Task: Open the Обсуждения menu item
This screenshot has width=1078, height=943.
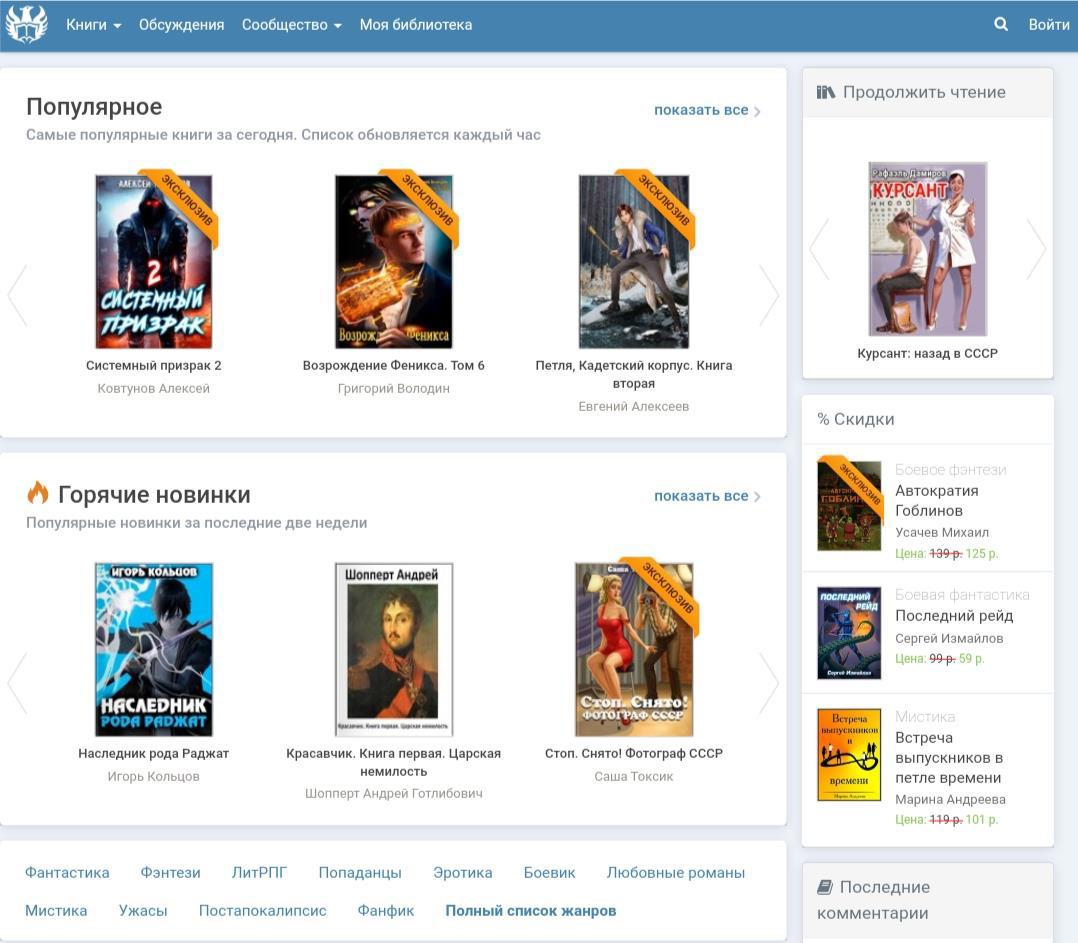Action: (181, 25)
